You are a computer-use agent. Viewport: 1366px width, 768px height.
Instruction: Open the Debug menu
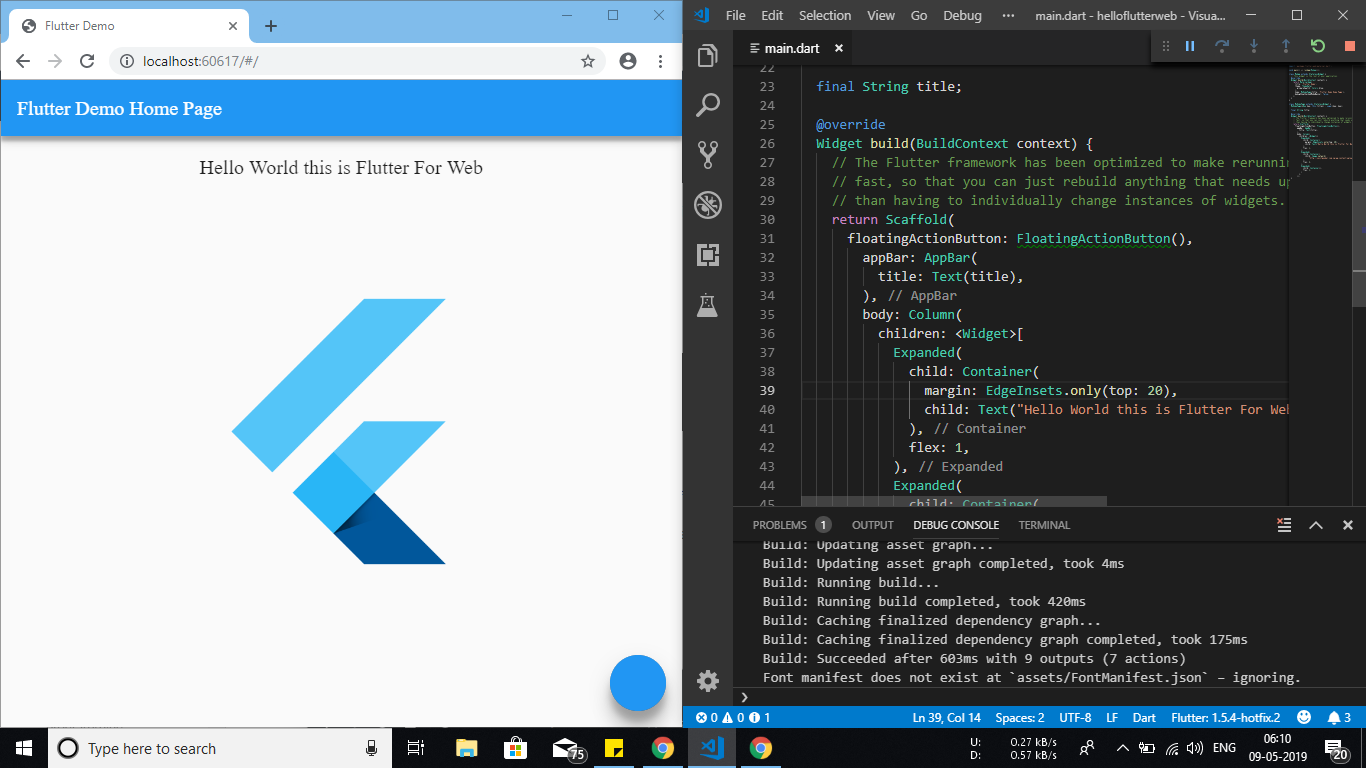coord(963,15)
